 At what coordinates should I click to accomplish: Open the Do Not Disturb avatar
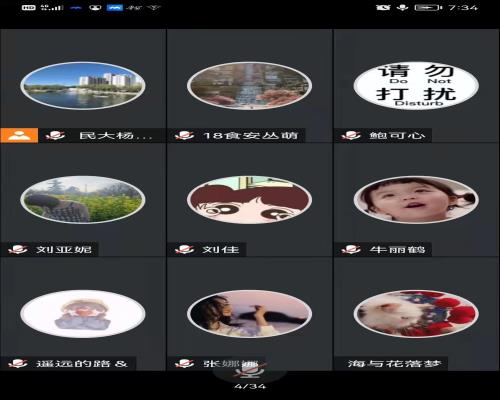click(x=416, y=86)
